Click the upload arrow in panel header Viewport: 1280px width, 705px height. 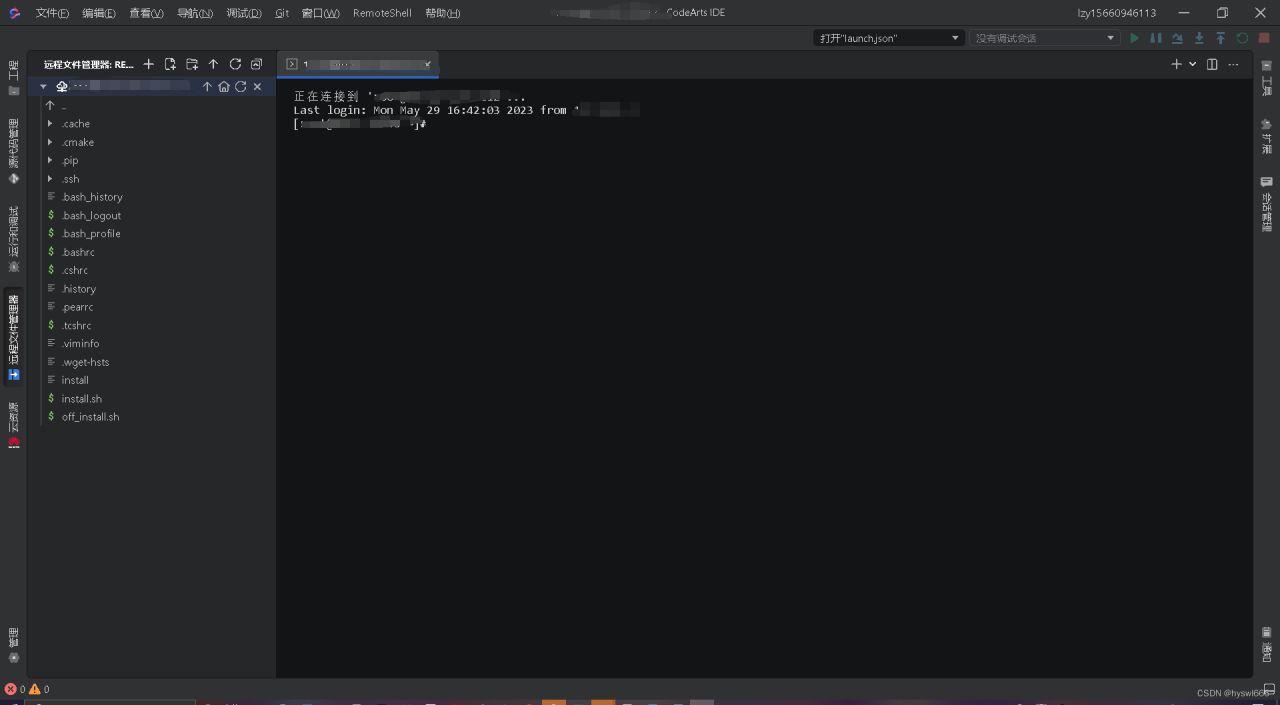coord(213,64)
